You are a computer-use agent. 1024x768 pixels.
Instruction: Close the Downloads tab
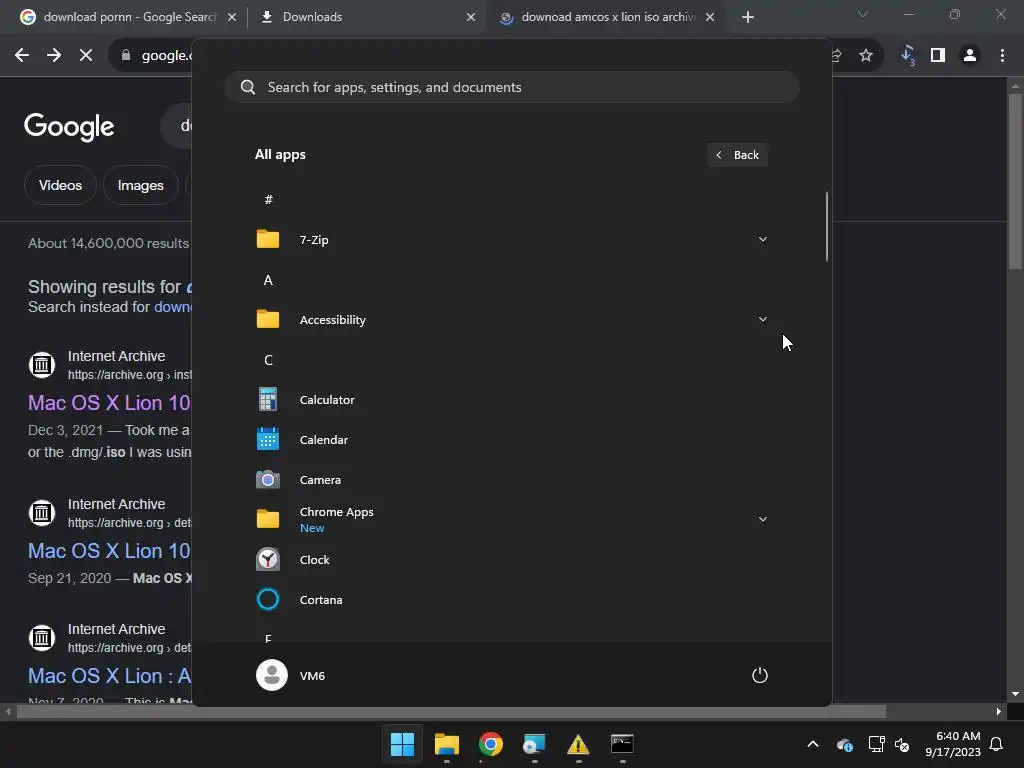[x=471, y=17]
